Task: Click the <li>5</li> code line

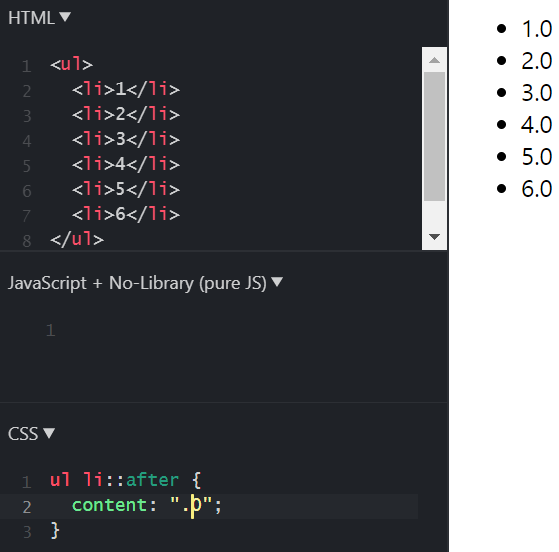Action: point(126,189)
